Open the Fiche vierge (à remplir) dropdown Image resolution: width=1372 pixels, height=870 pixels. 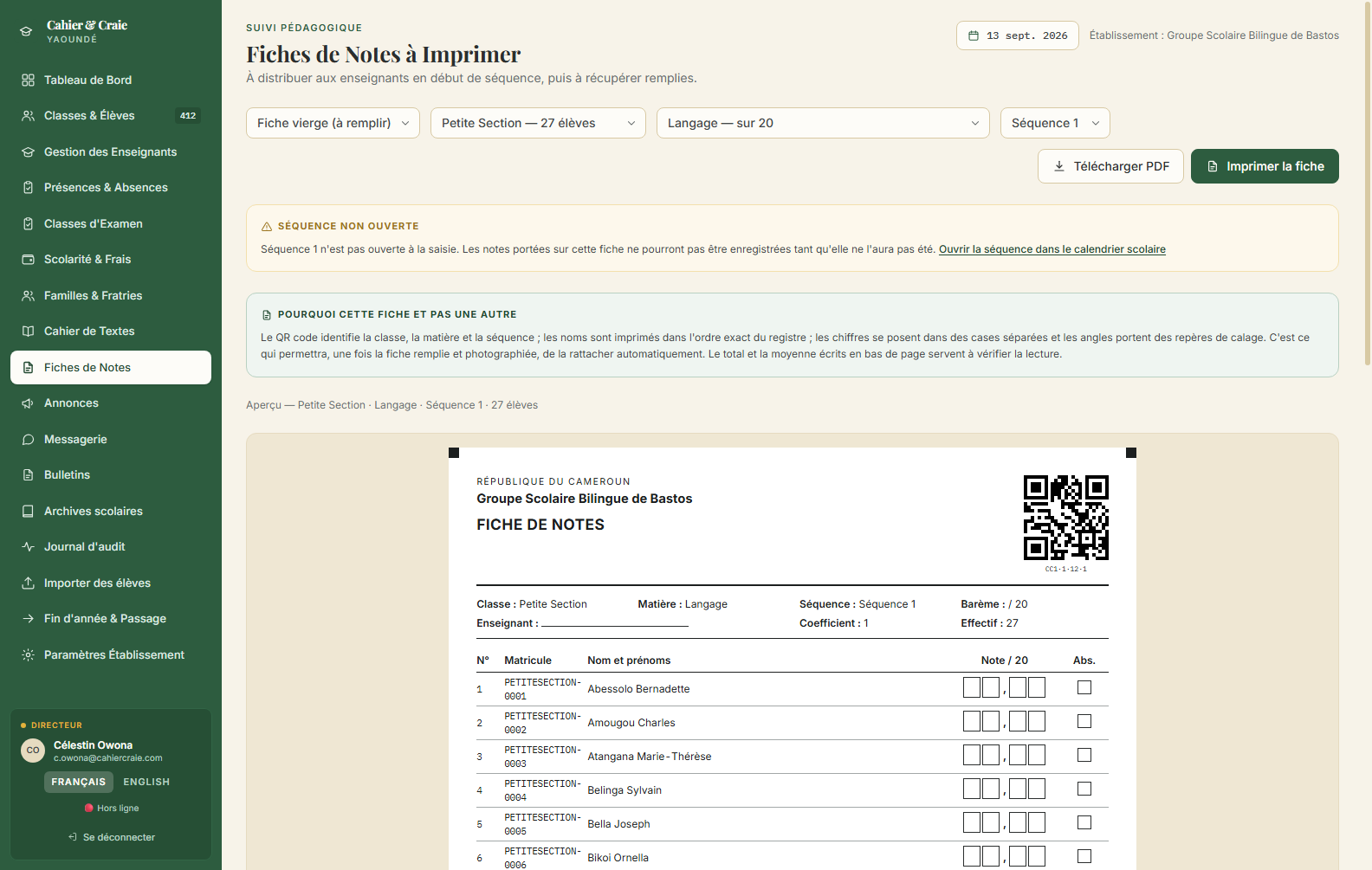tap(333, 123)
